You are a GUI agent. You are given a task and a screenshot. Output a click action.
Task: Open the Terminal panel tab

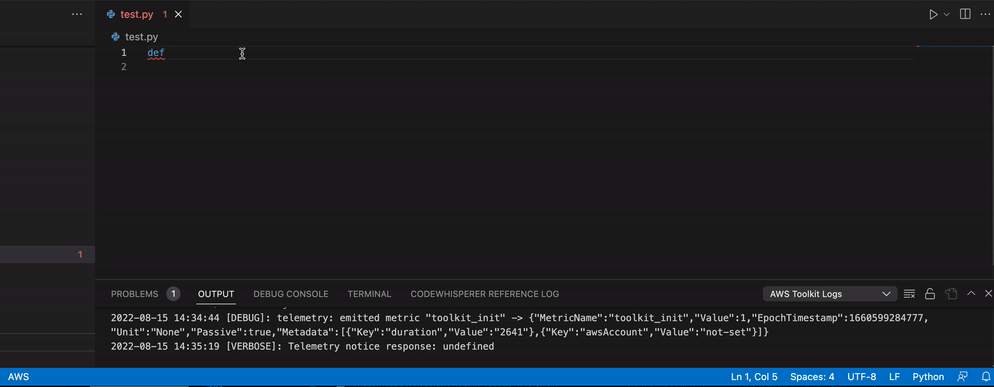point(370,294)
